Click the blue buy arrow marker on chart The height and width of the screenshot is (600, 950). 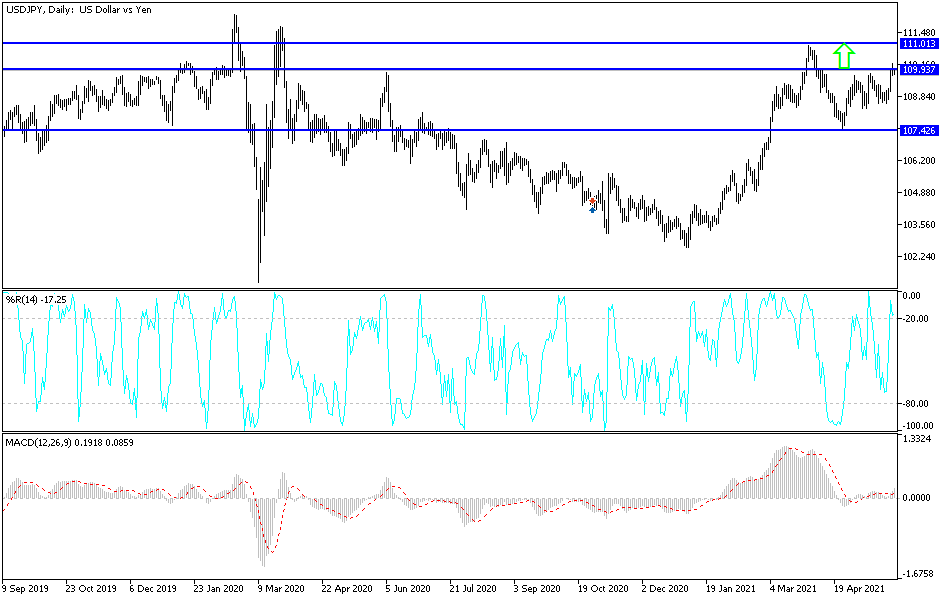(x=592, y=210)
